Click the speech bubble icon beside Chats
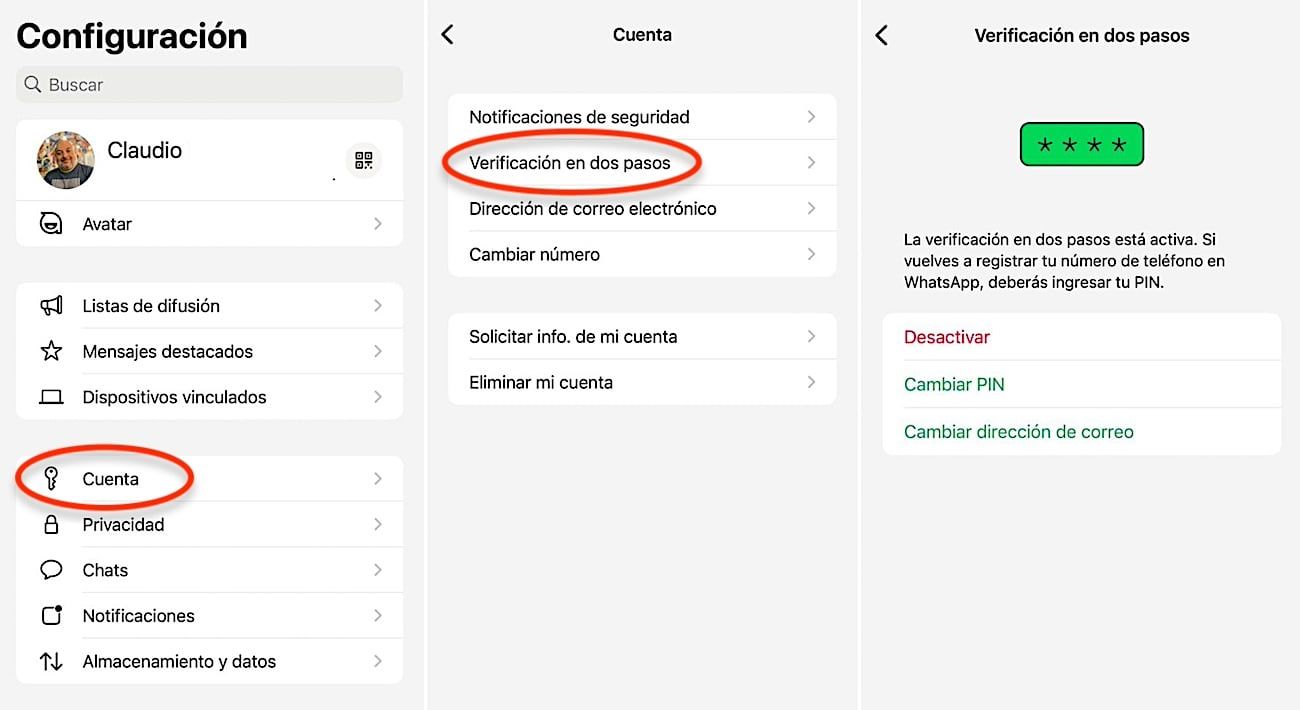Viewport: 1300px width, 710px height. (51, 569)
